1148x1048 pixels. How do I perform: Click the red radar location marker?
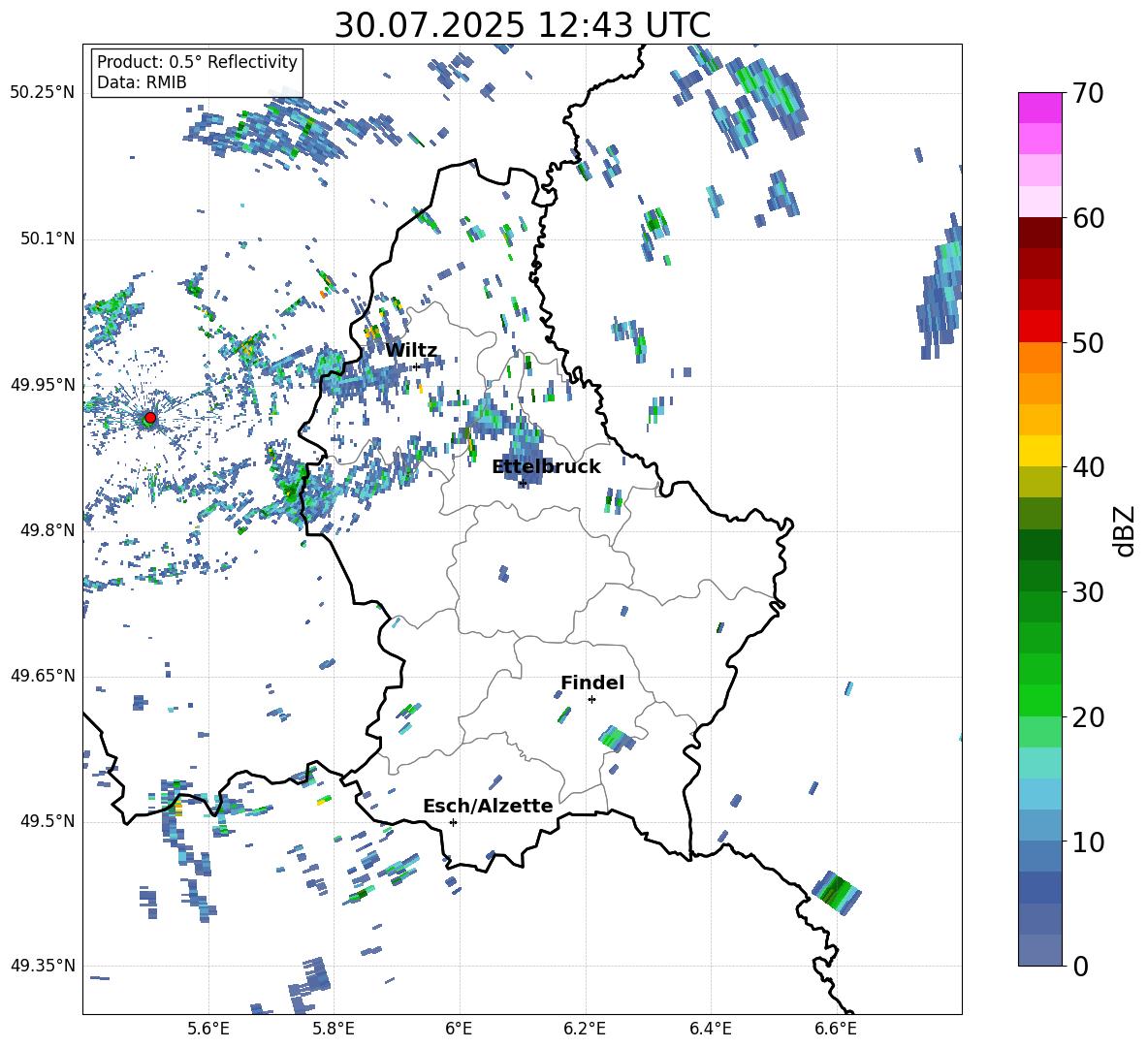point(150,418)
